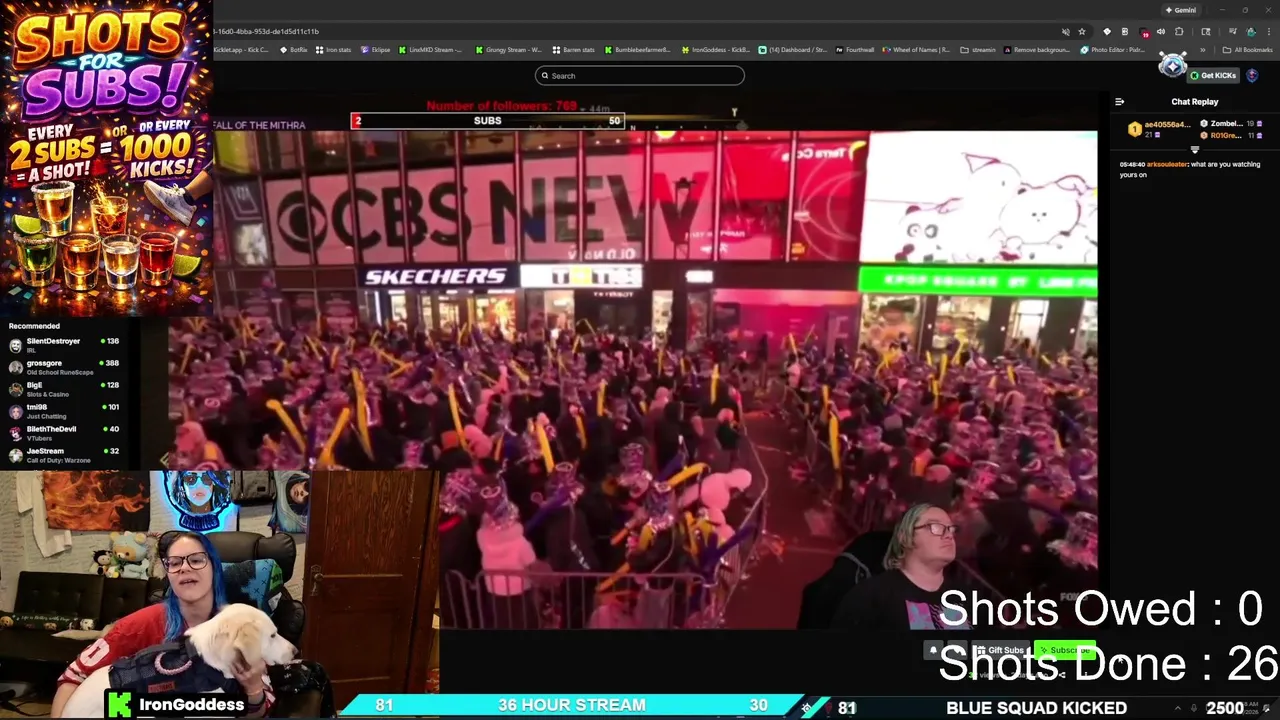Open the BilethTheDevil recommended channel

click(64, 433)
